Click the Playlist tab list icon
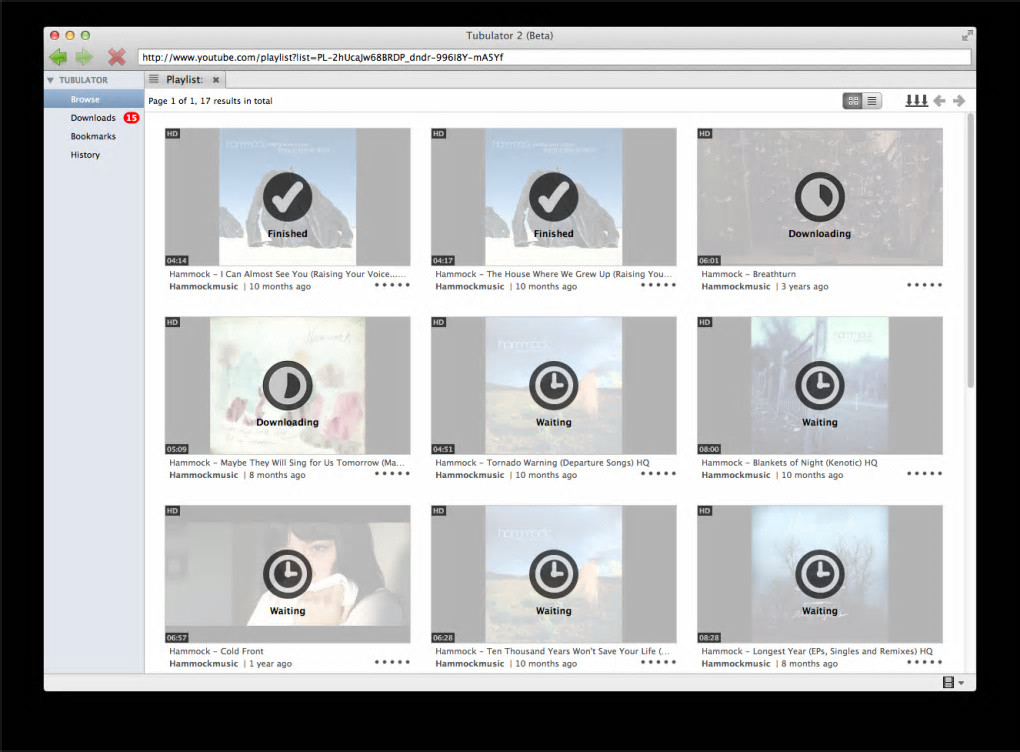The height and width of the screenshot is (752, 1020). coord(154,79)
